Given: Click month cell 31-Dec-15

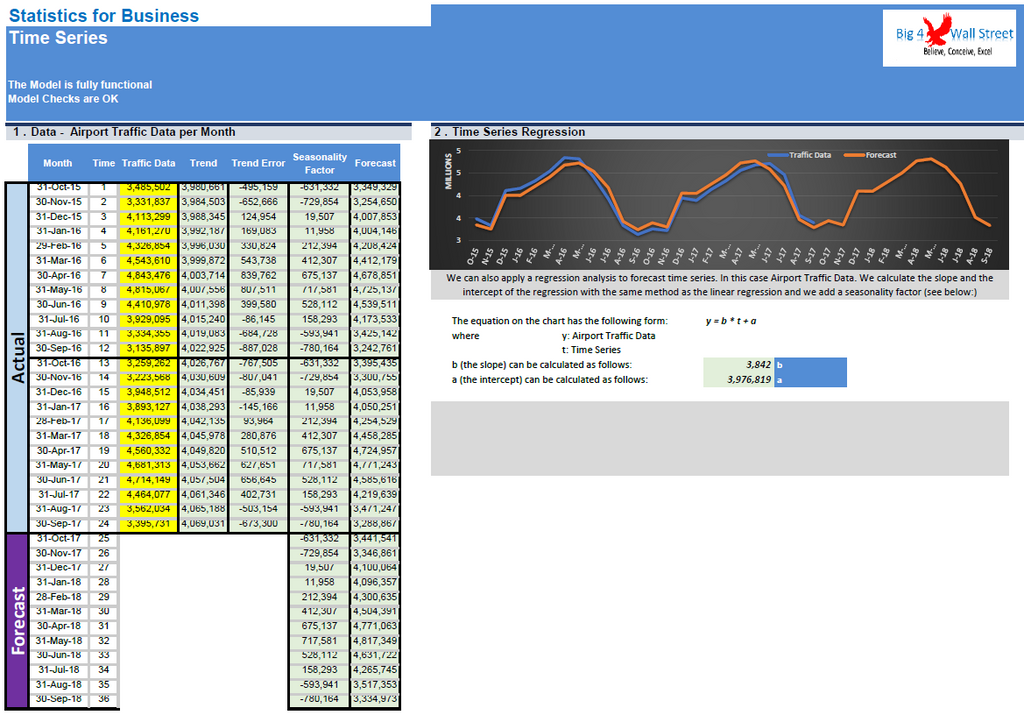Looking at the screenshot, I should [59, 217].
